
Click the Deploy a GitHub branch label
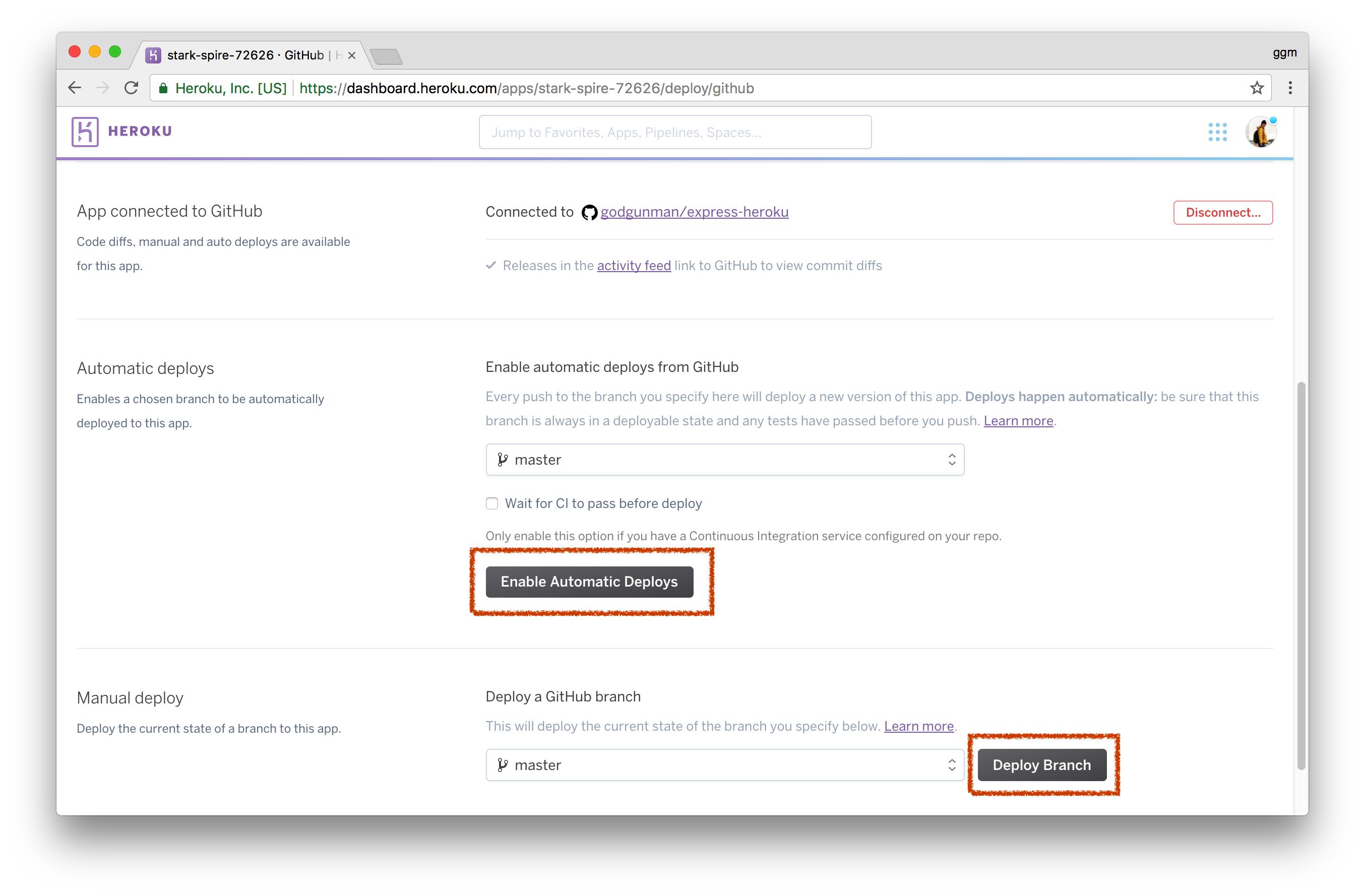563,696
